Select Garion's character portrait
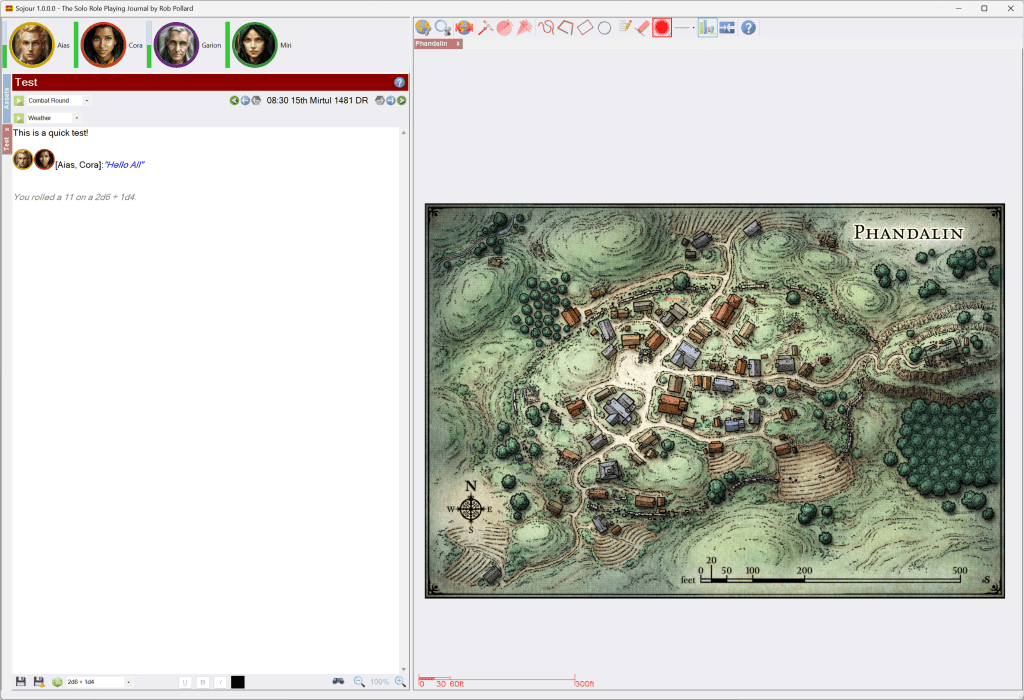Viewport: 1024px width, 700px height. coord(176,45)
